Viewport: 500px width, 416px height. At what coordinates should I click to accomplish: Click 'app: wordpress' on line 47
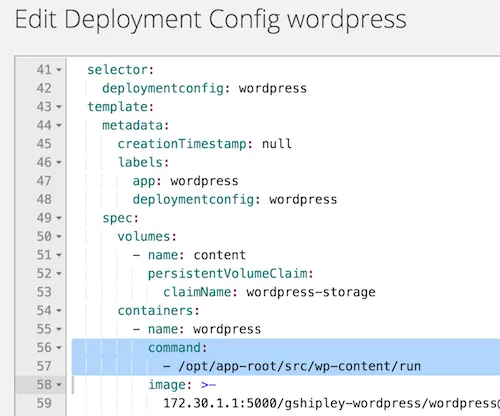click(x=185, y=181)
